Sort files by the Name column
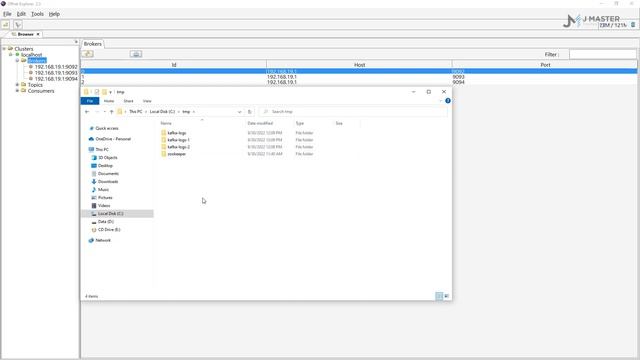 [166, 123]
